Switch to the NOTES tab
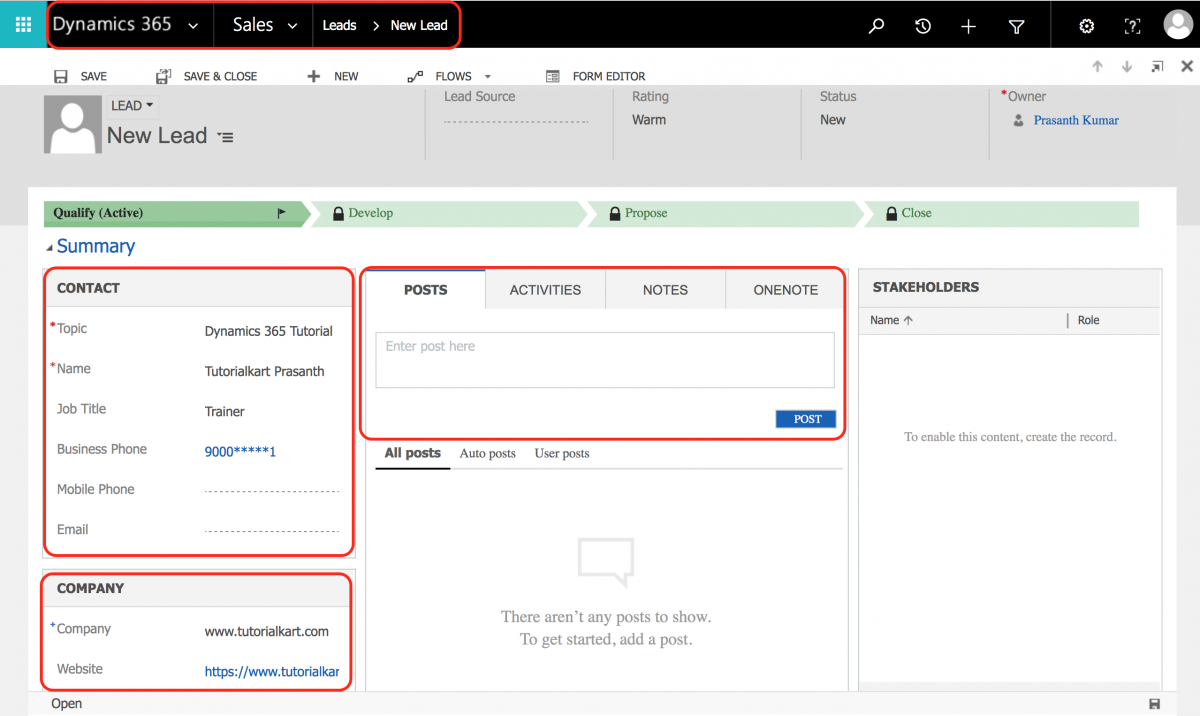The image size is (1200, 716). point(665,290)
